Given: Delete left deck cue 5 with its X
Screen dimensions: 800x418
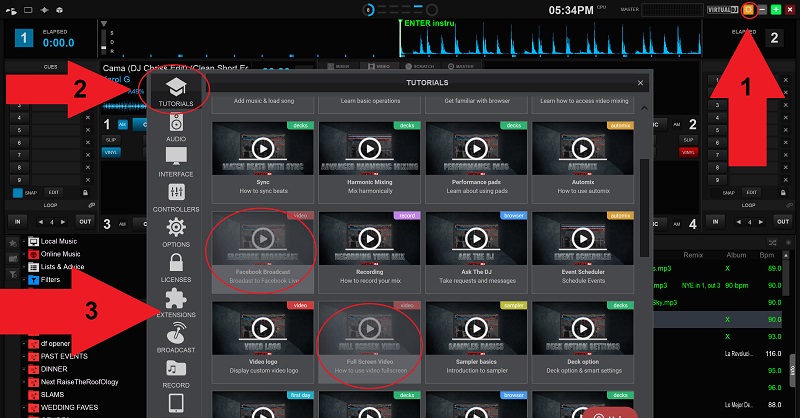Looking at the screenshot, I should [x=88, y=130].
